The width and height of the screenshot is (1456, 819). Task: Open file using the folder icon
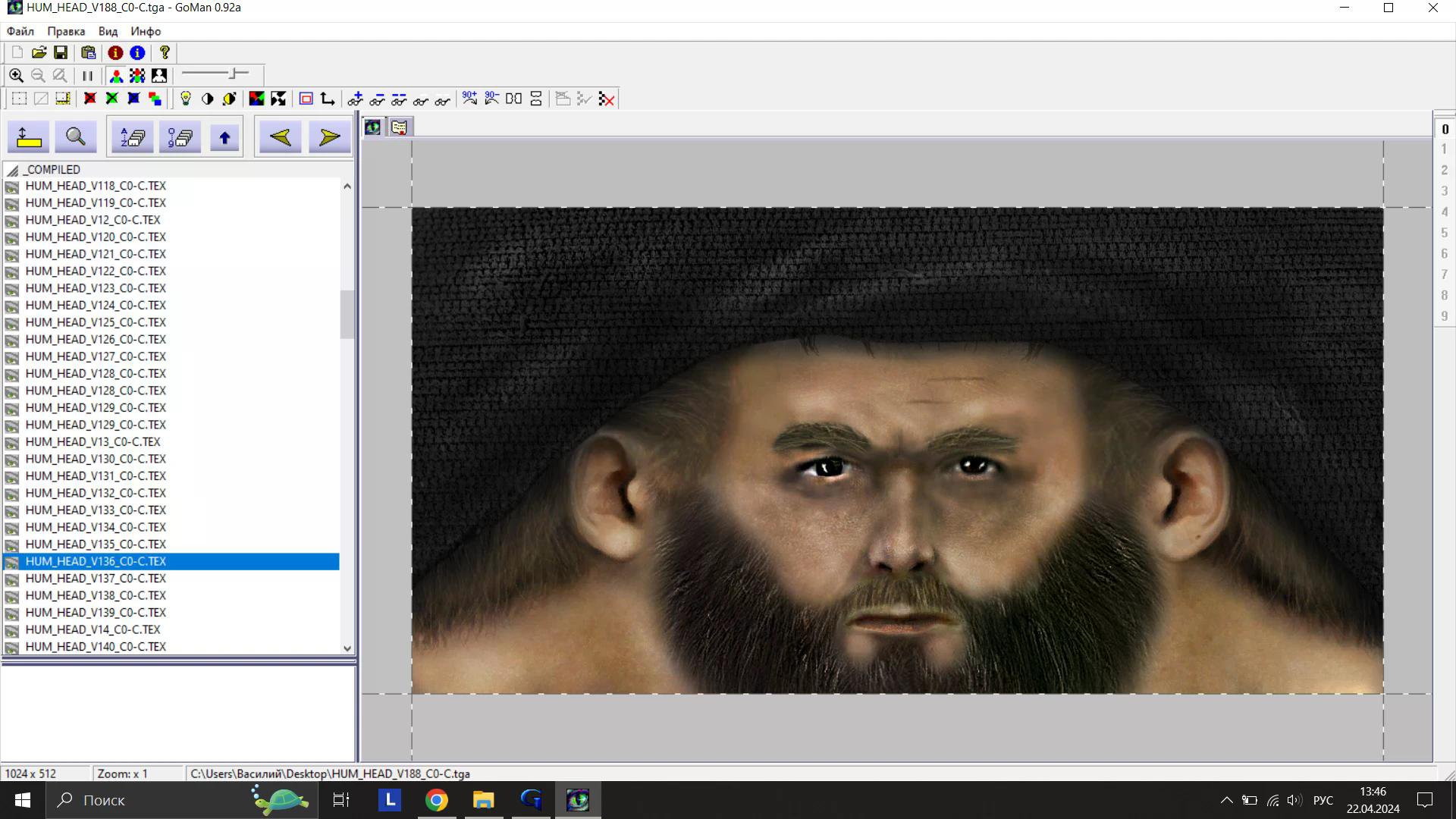pos(39,52)
